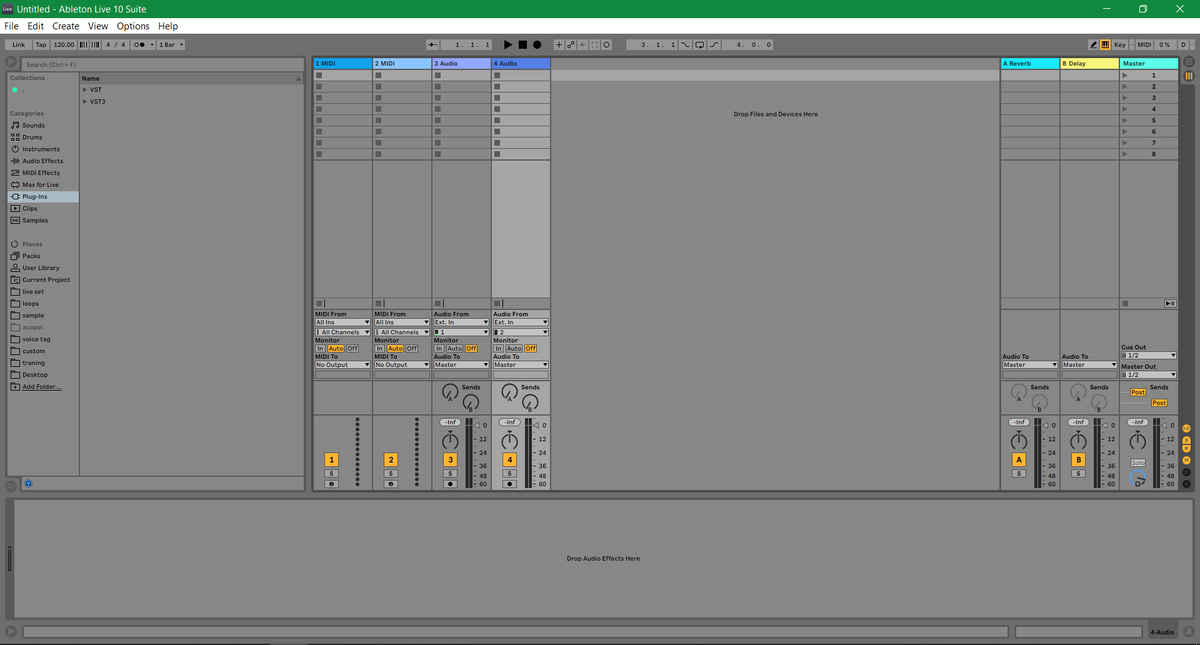The height and width of the screenshot is (645, 1200).
Task: Adjust Send A knob on 3 Audio
Action: (450, 391)
